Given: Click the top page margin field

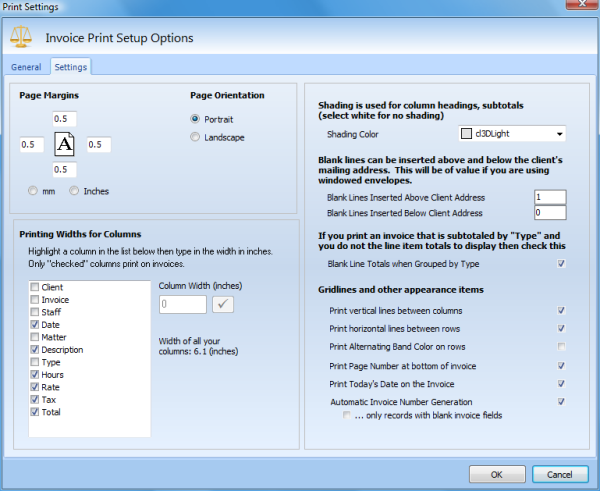Looking at the screenshot, I should click(65, 119).
